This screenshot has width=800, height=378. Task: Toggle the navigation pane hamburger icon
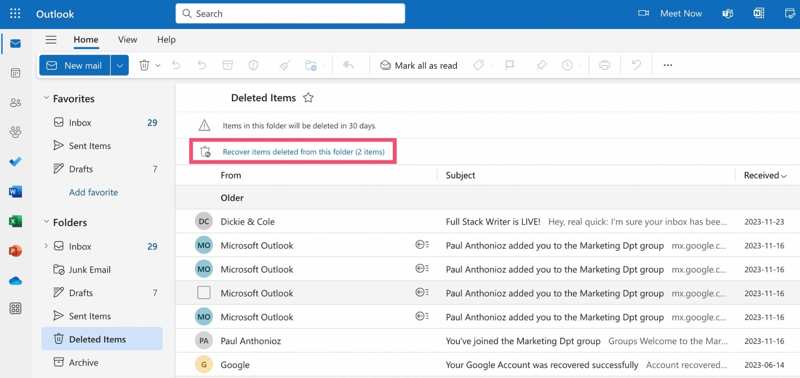tap(51, 40)
